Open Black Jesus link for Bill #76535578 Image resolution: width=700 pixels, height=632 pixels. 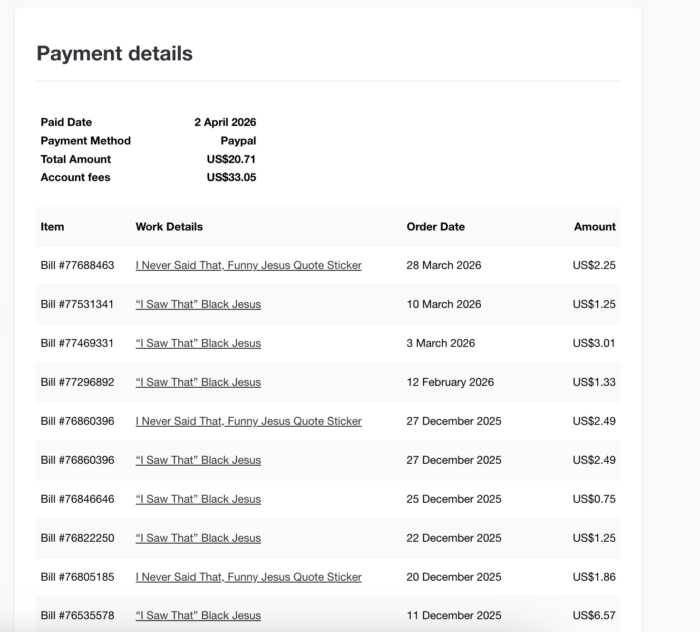[x=198, y=615]
